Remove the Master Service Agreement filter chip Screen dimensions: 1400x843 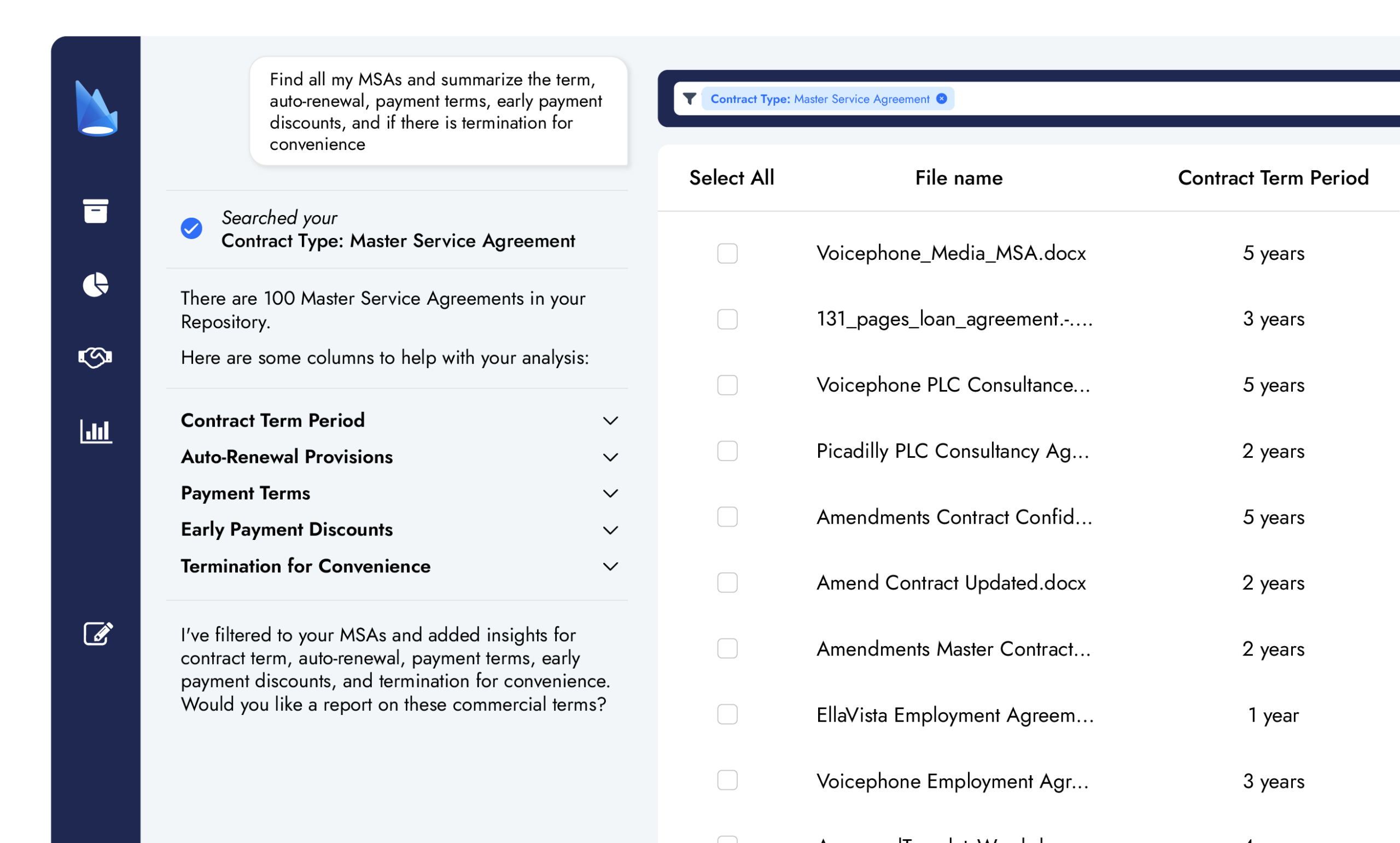[x=941, y=99]
